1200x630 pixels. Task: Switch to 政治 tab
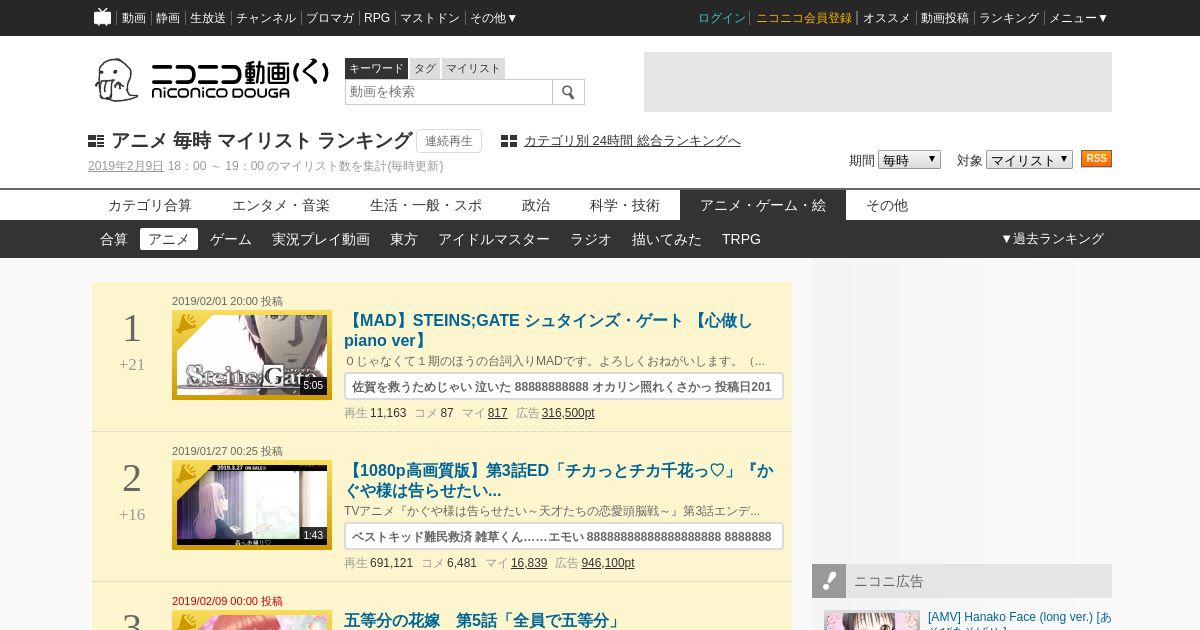click(x=536, y=205)
